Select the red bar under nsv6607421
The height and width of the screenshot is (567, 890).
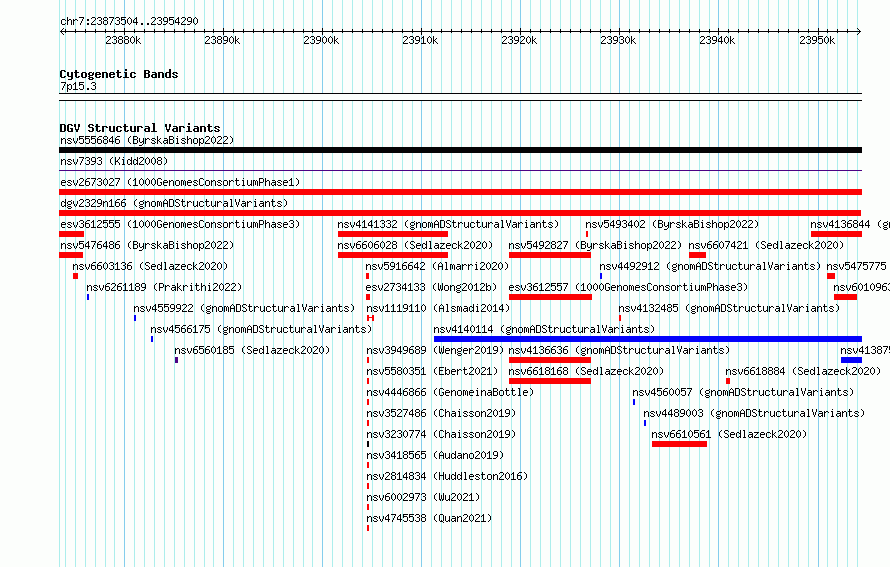(698, 255)
